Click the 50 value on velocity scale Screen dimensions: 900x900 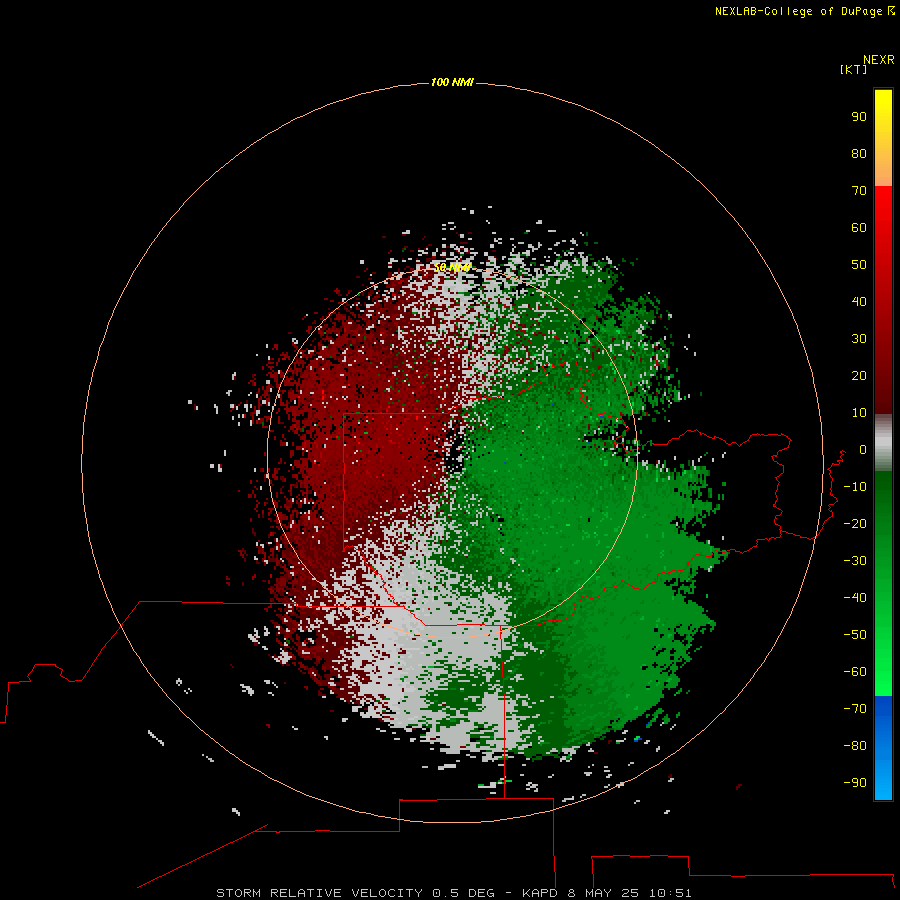pyautogui.click(x=859, y=265)
